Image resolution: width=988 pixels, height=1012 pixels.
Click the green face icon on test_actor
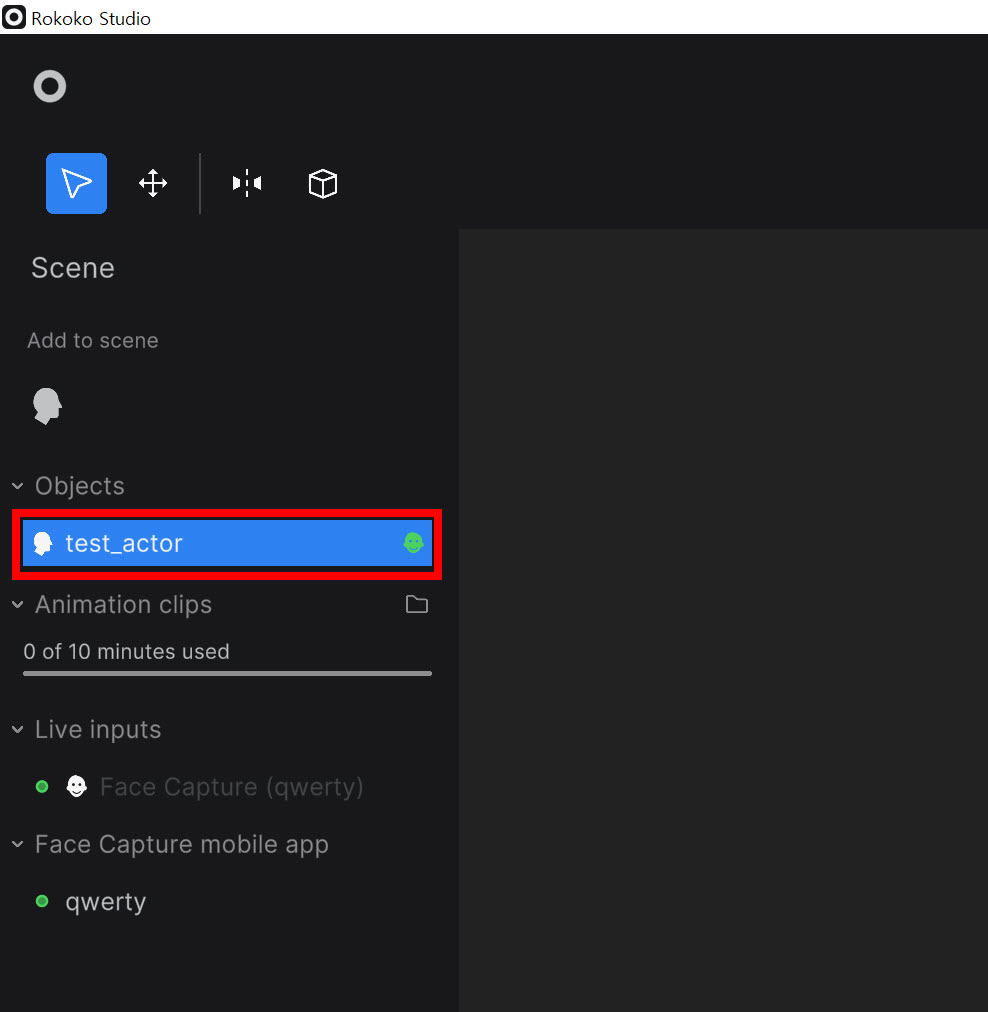pos(414,543)
